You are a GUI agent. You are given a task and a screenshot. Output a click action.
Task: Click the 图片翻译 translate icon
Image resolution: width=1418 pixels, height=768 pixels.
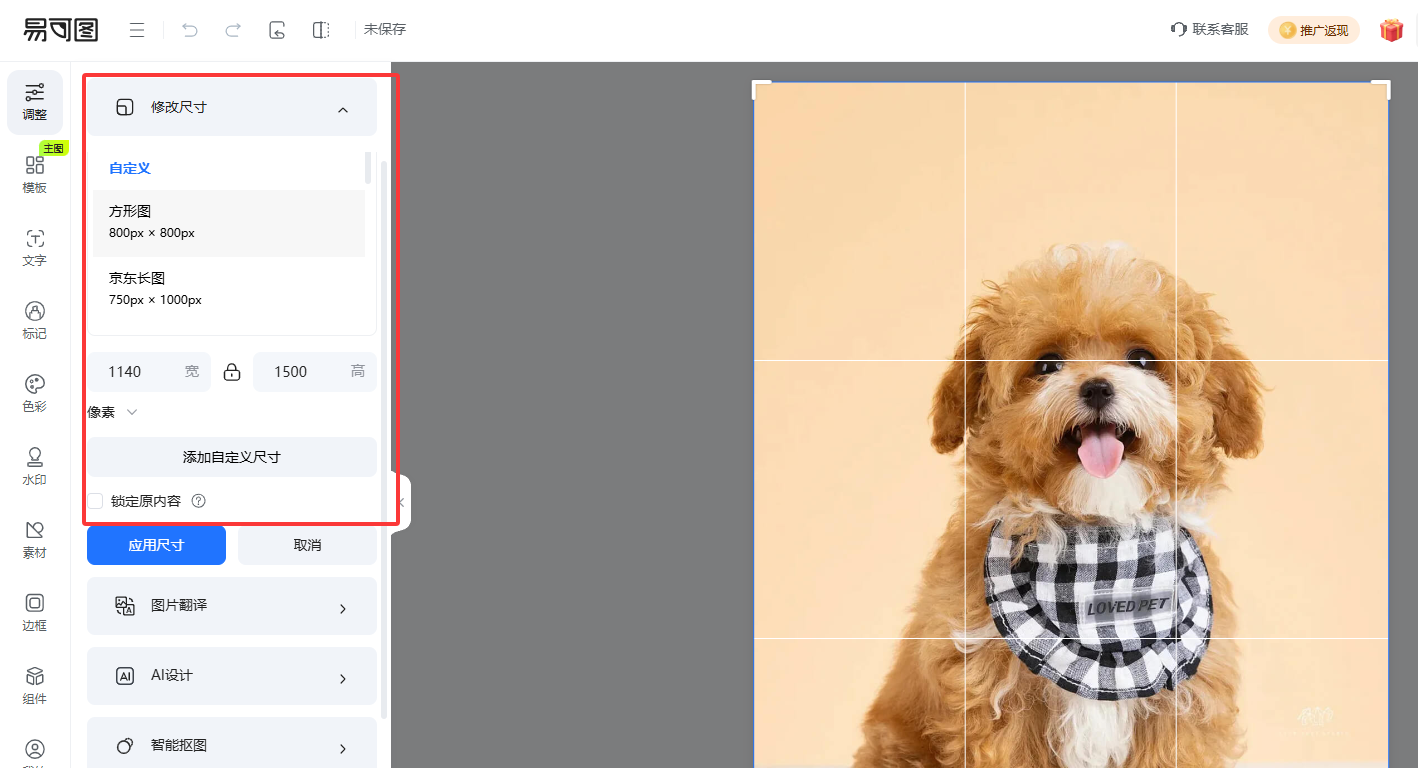125,606
